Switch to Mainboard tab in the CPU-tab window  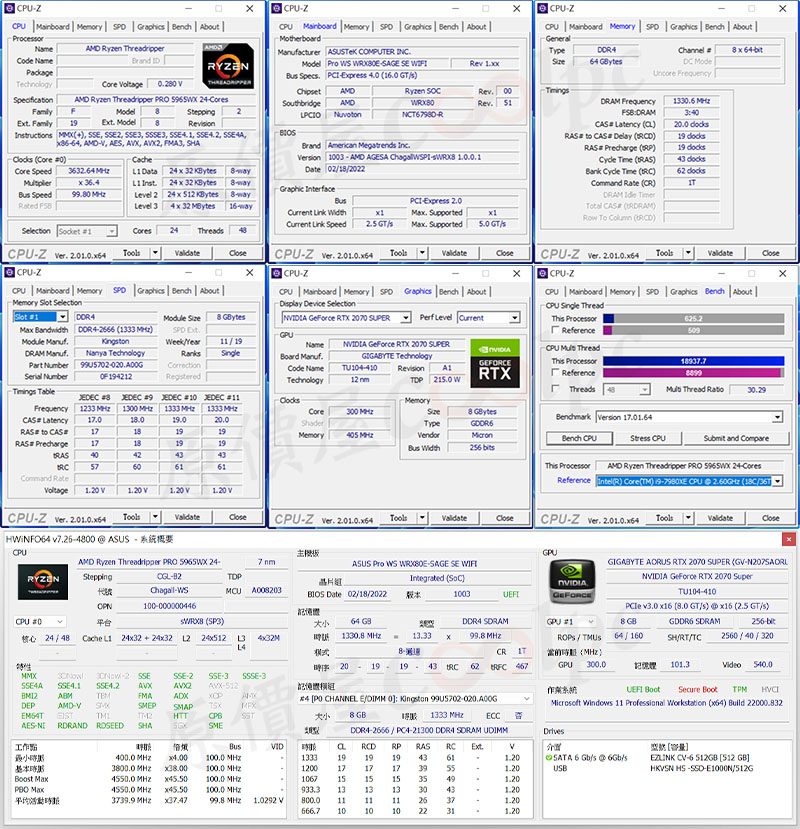52,26
